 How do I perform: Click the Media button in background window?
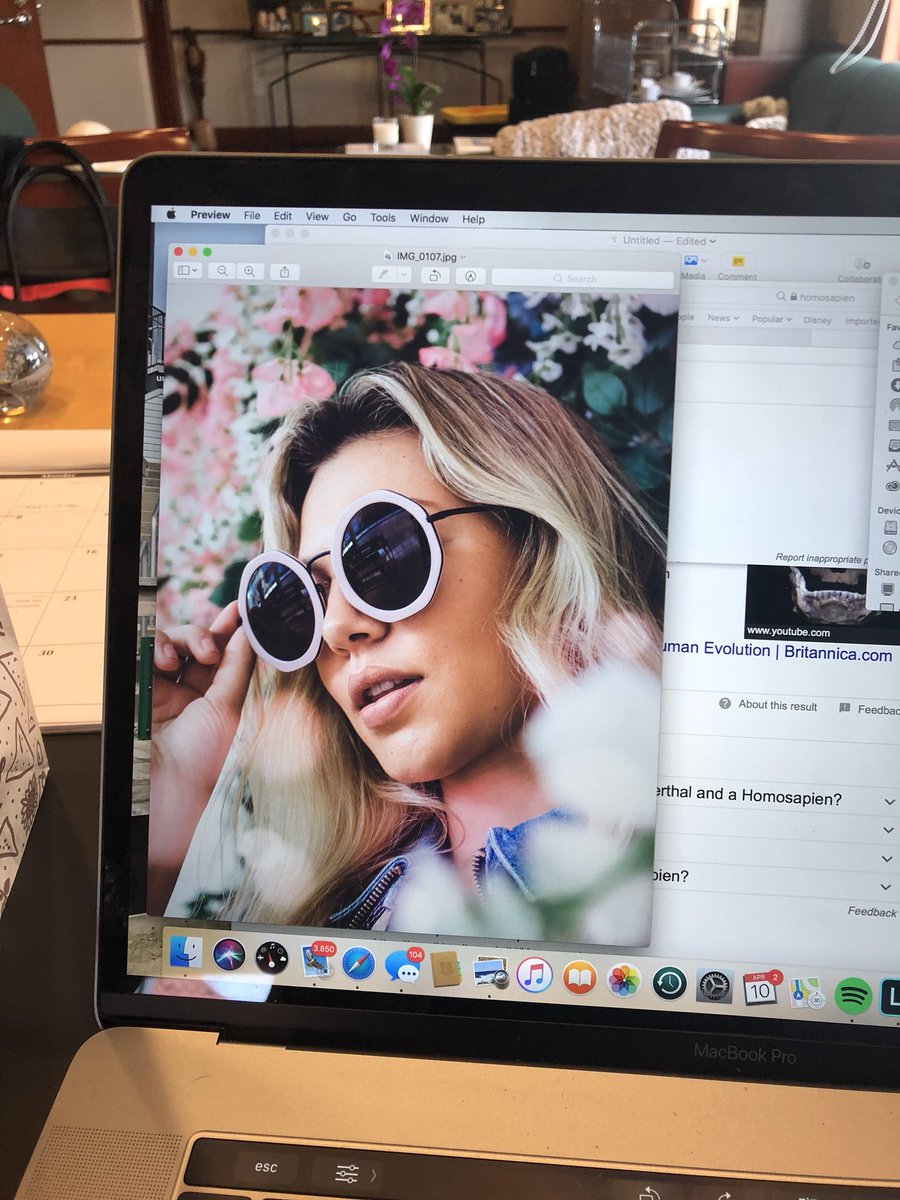coord(692,266)
